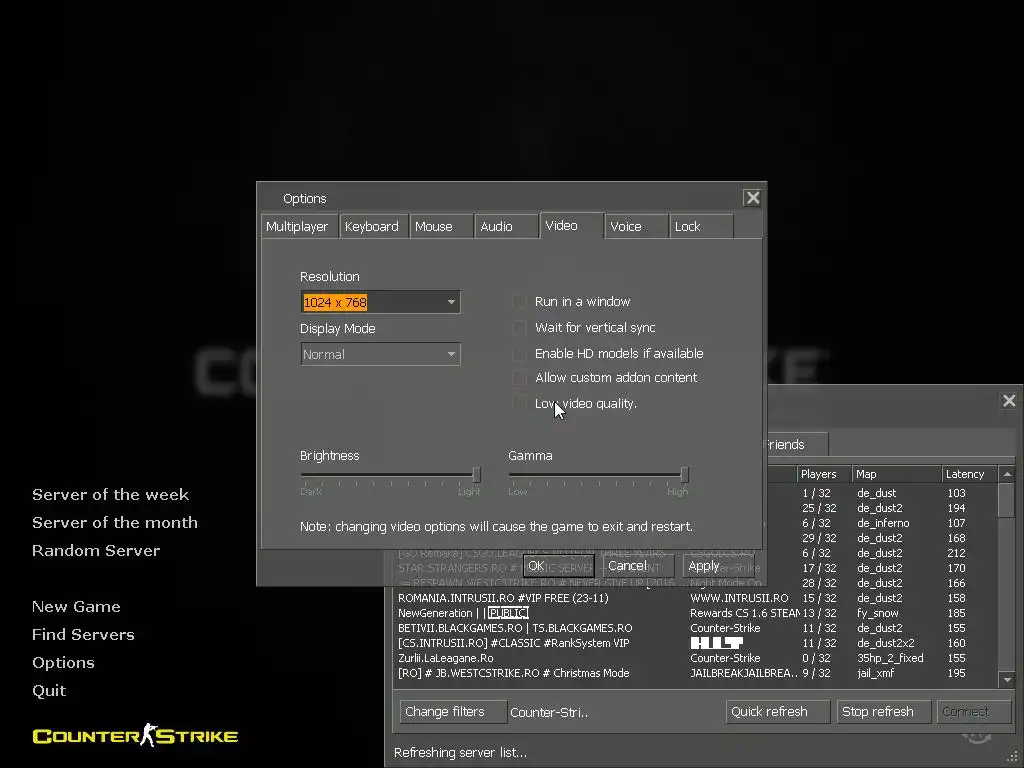Close the Options dialog with X
This screenshot has width=1024, height=768.
point(752,198)
